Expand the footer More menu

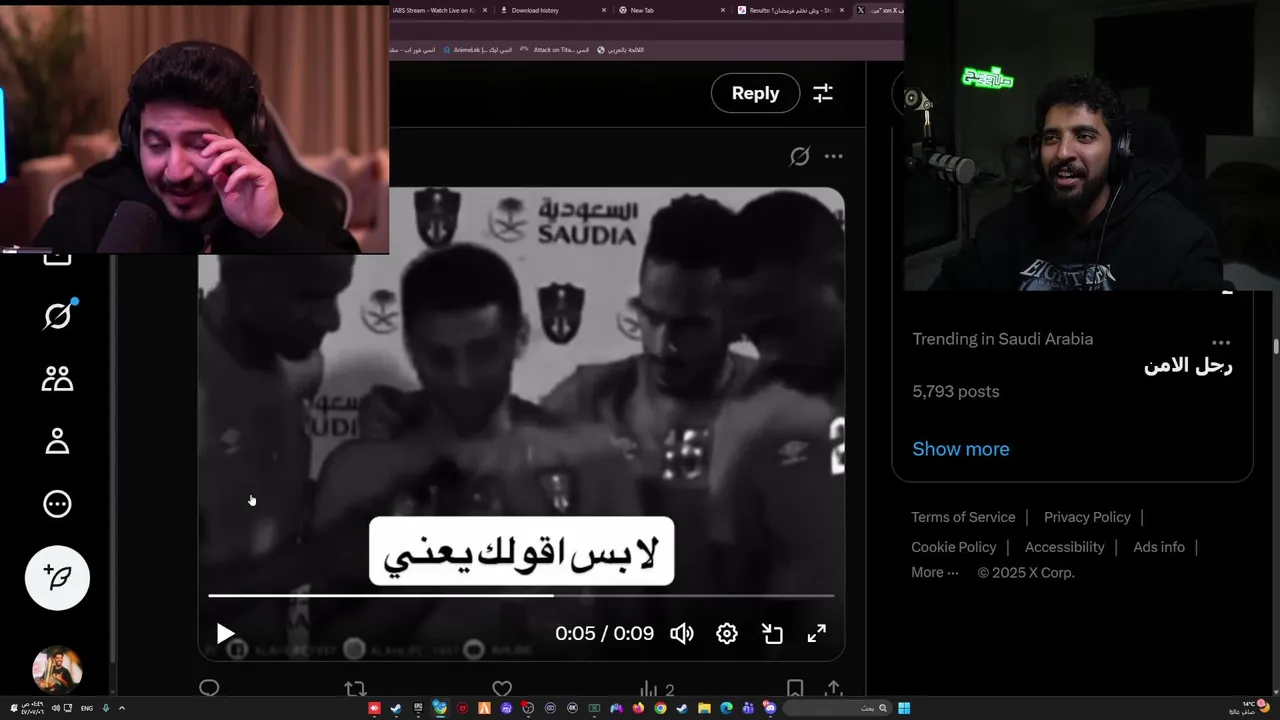tap(934, 572)
